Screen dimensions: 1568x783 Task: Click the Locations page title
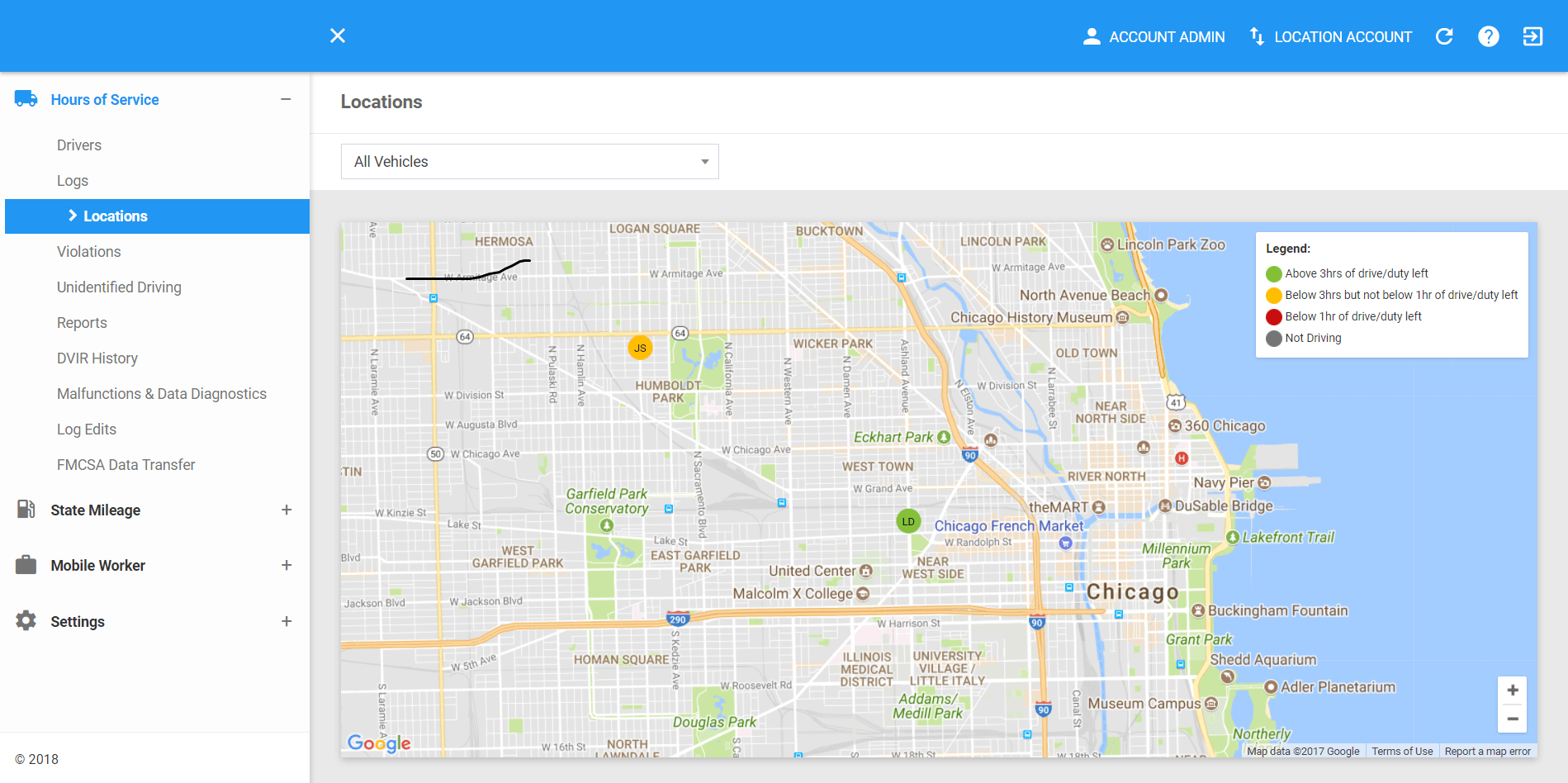pos(381,102)
